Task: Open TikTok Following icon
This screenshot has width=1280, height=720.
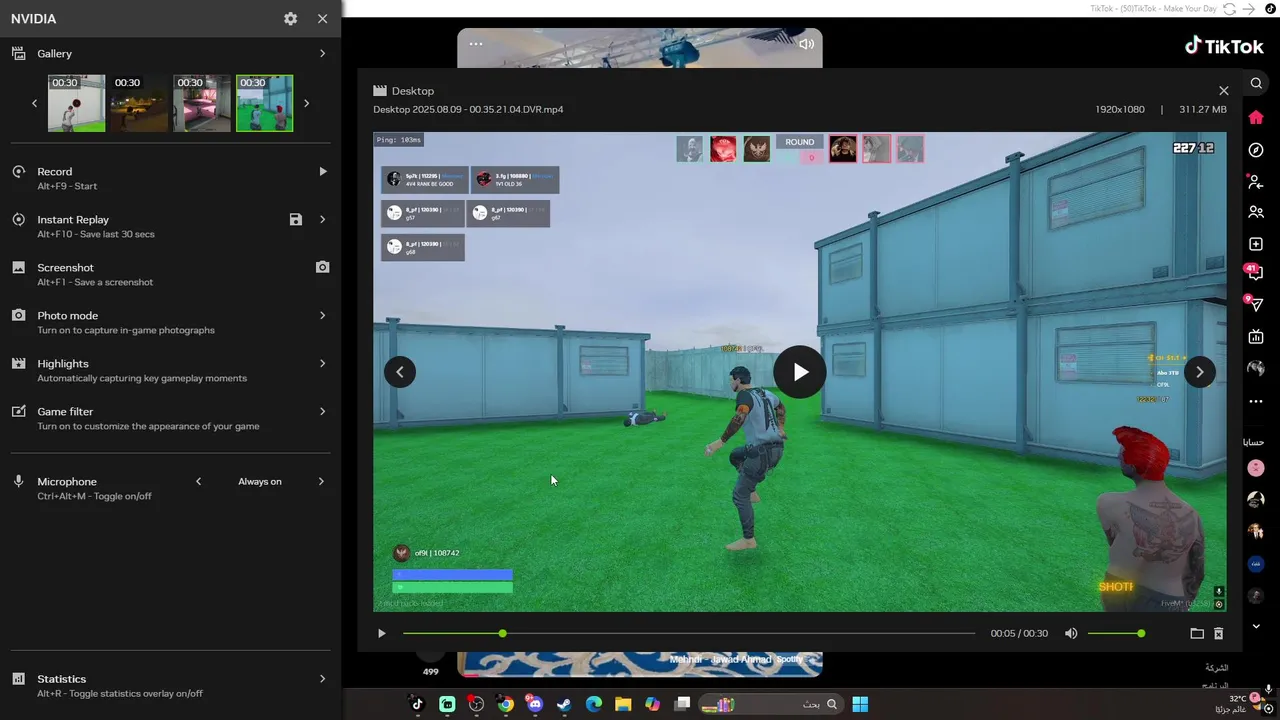Action: (x=1256, y=182)
